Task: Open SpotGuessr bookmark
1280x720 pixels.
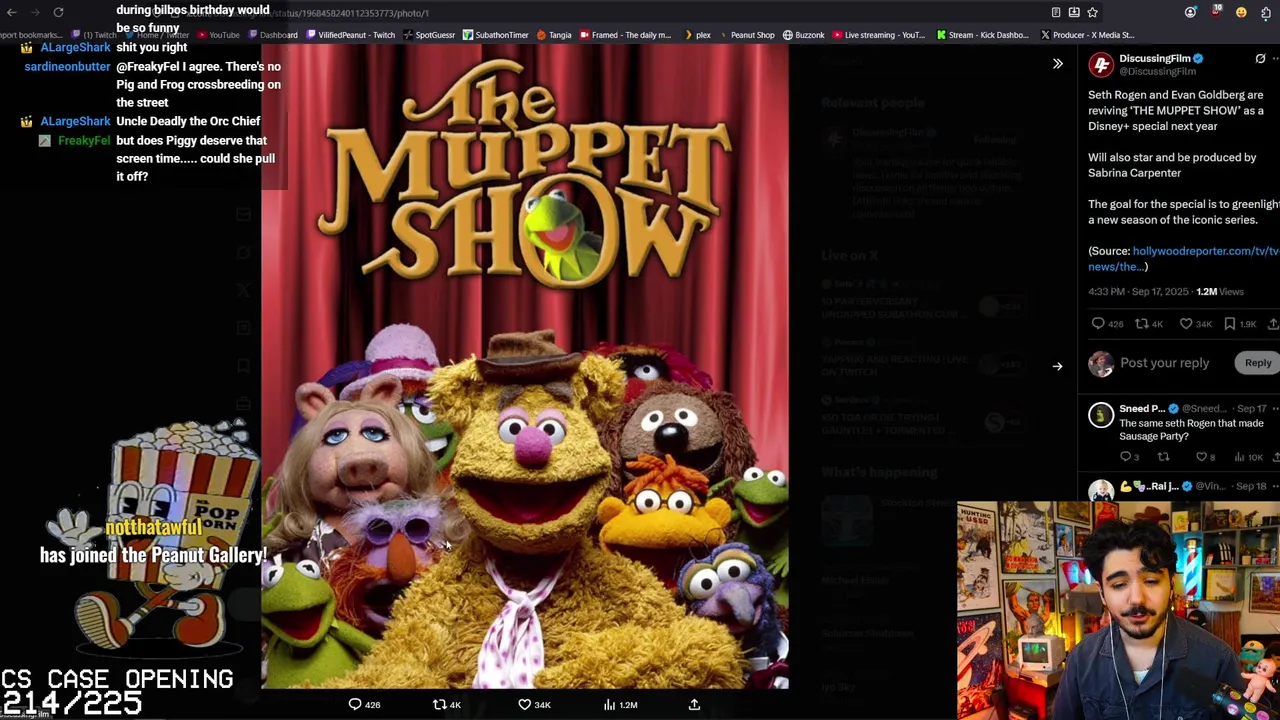Action: pos(429,35)
